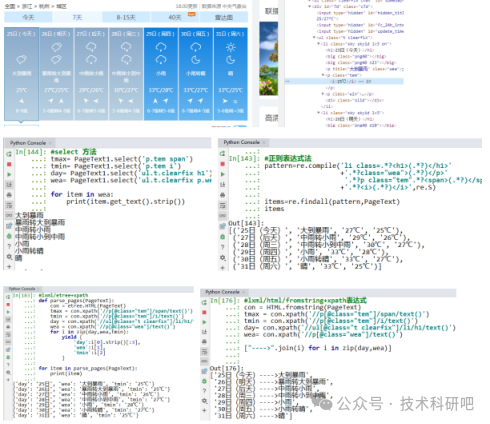Click 全国 in the breadcrumb
Viewport: 490px width, 424px height.
[10, 6]
